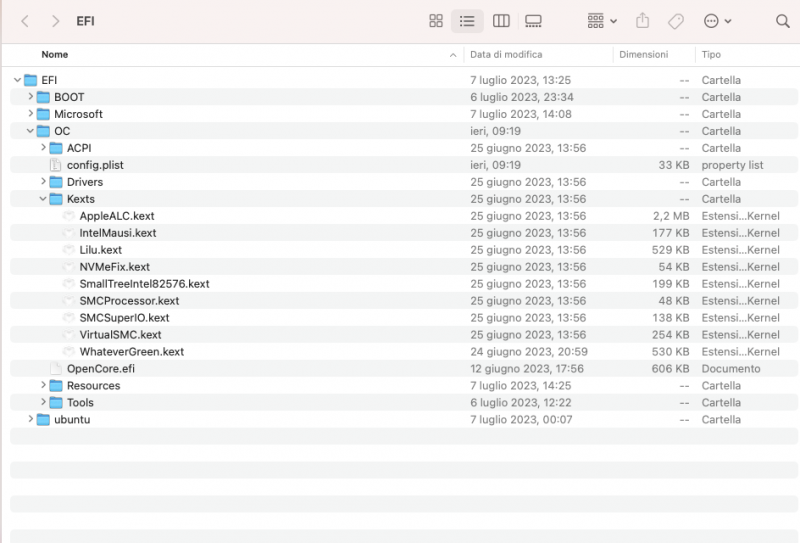Select NVMeFix.kext file name
Image resolution: width=800 pixels, height=543 pixels.
[114, 267]
